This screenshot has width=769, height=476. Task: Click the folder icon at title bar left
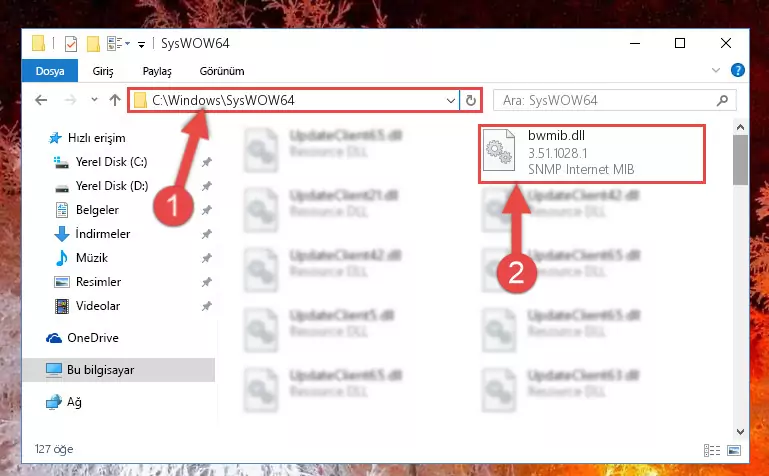[x=39, y=43]
